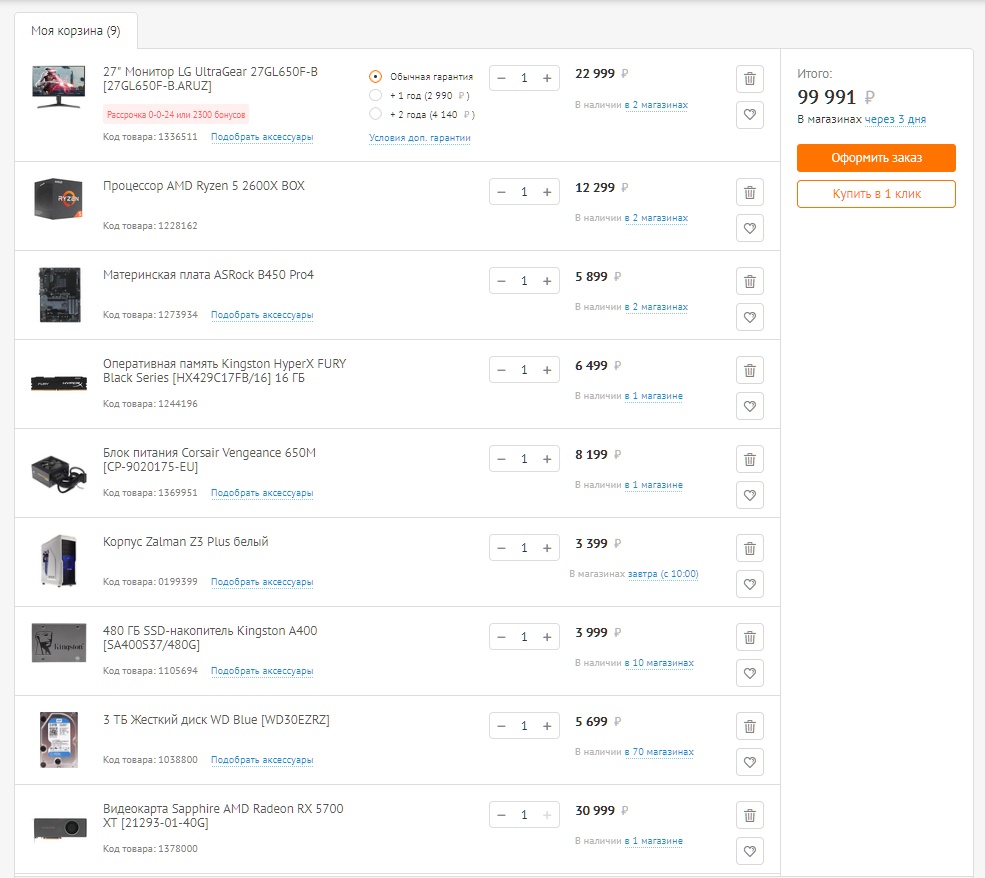Edit quantity field for Zalman Z3 Plus

pos(524,548)
